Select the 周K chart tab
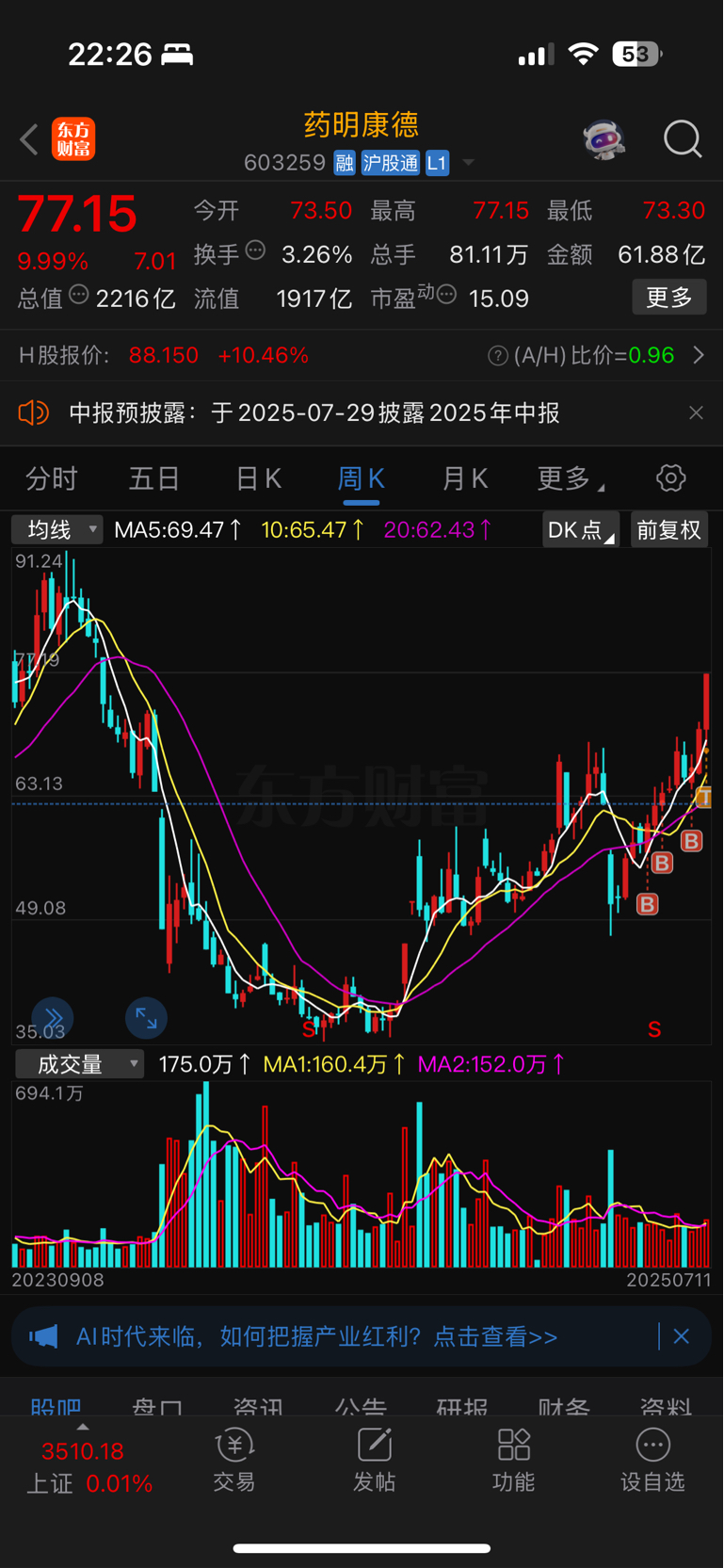 tap(361, 478)
